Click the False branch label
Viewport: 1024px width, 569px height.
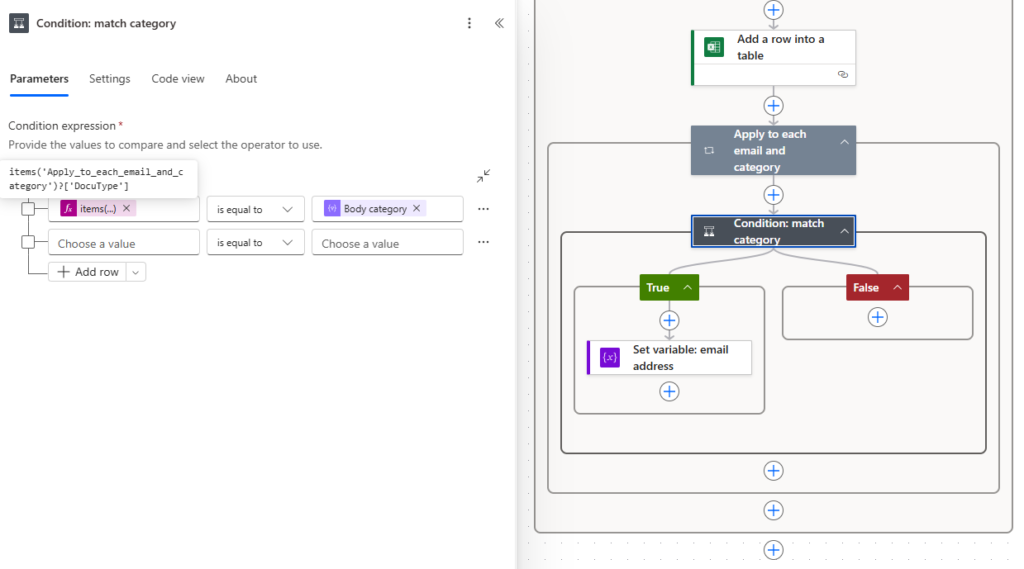pyautogui.click(x=866, y=287)
